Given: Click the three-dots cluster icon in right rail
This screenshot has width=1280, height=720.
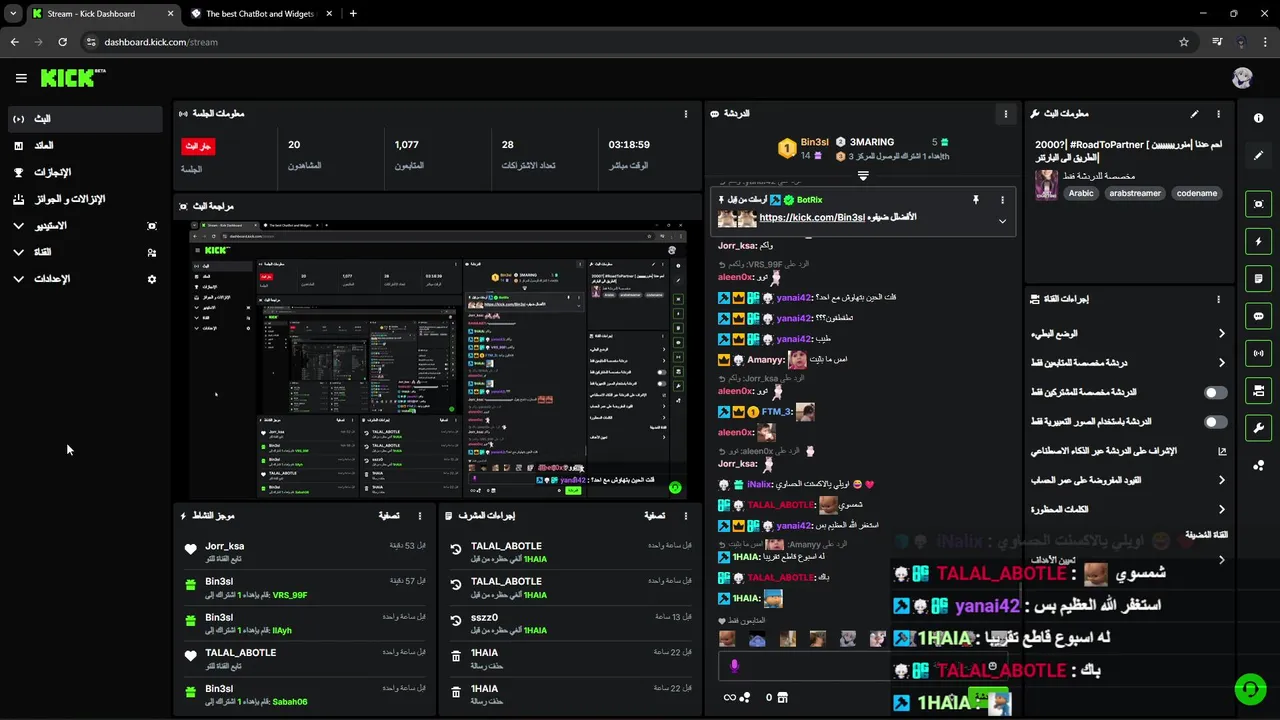Looking at the screenshot, I should coord(1259,465).
